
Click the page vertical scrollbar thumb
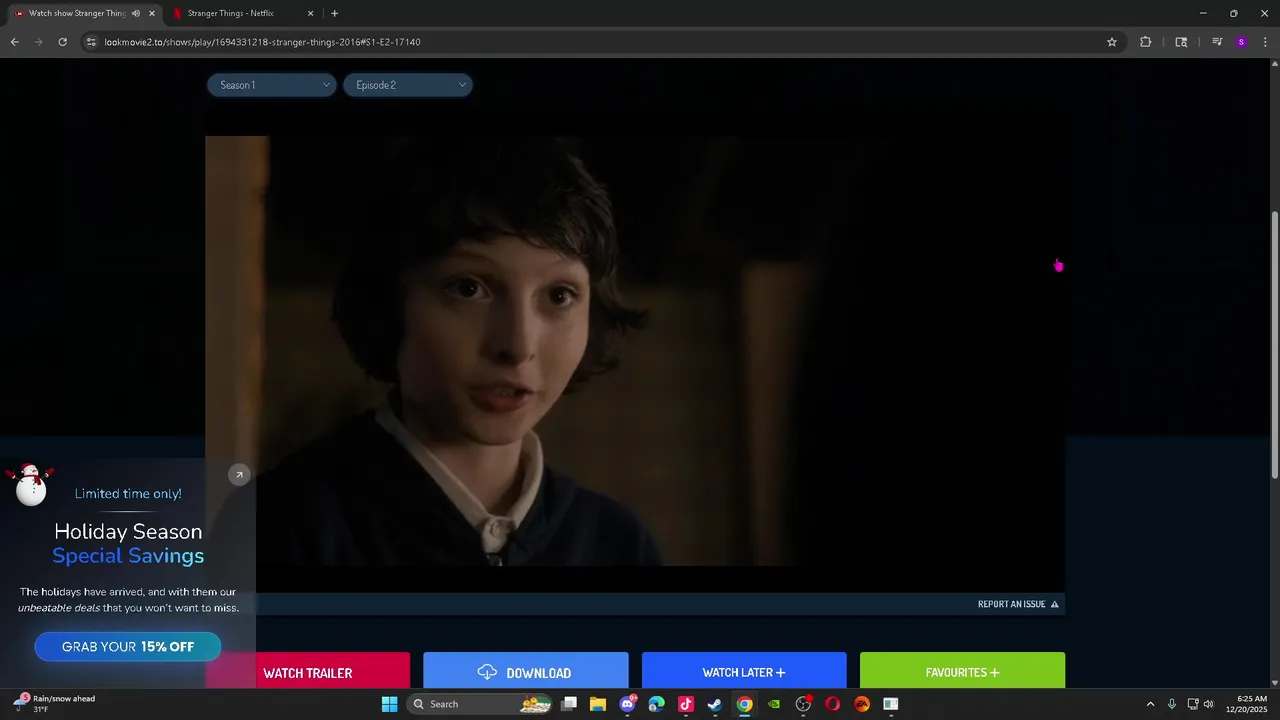pos(1274,345)
